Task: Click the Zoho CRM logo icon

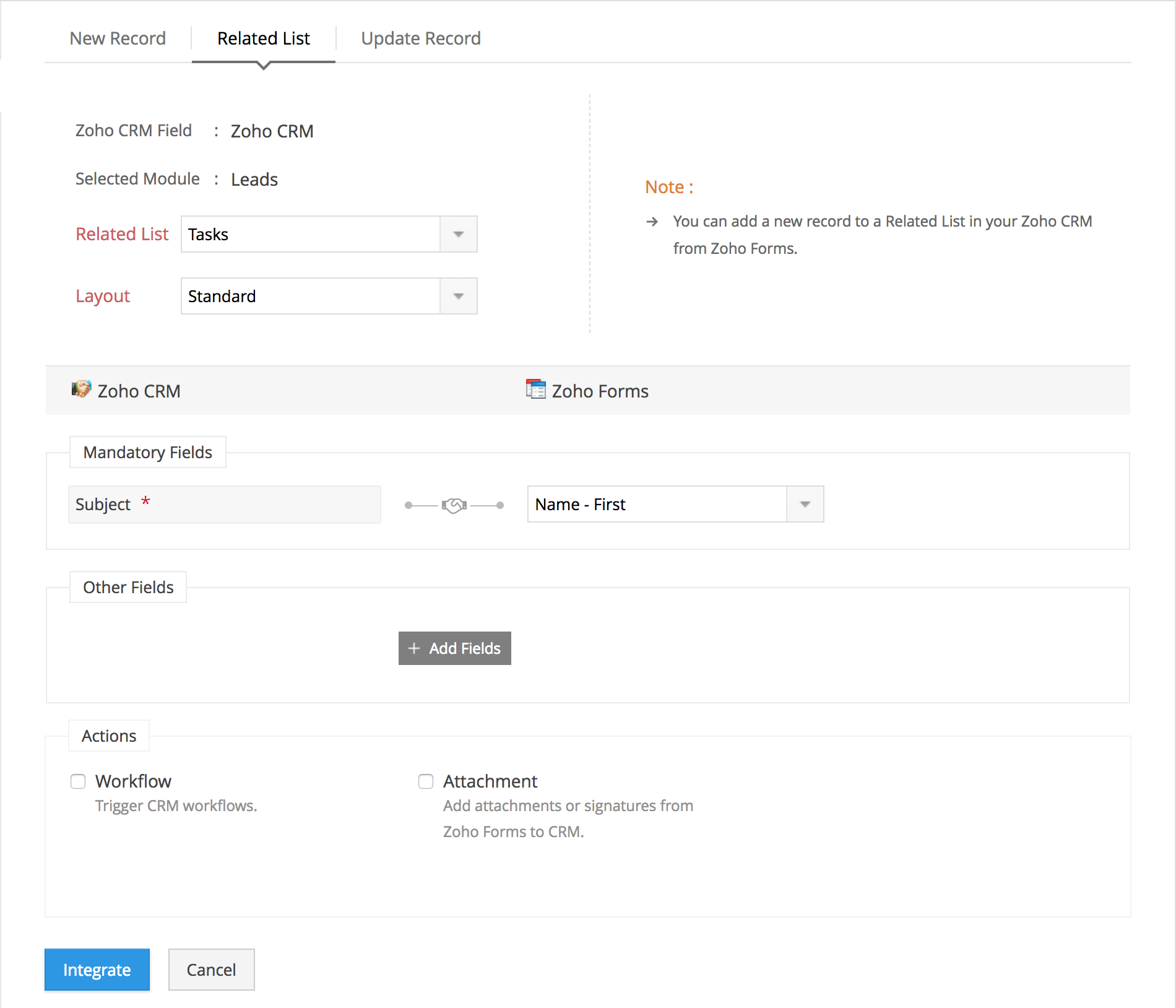Action: (81, 389)
